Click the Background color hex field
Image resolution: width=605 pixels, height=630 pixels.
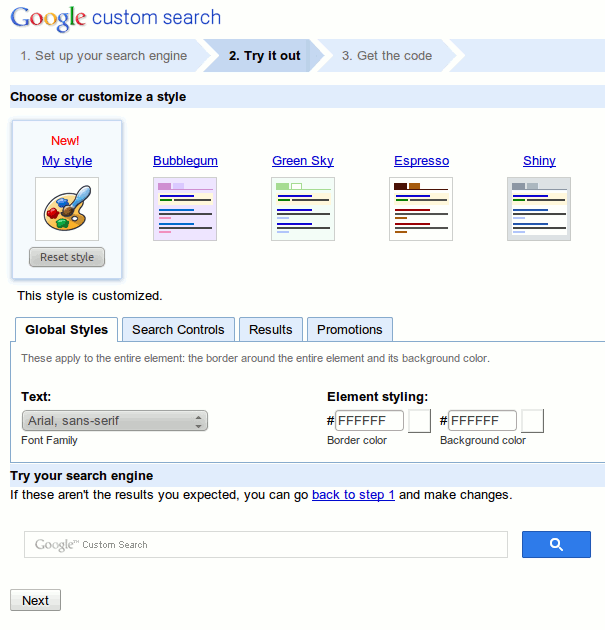tap(482, 421)
